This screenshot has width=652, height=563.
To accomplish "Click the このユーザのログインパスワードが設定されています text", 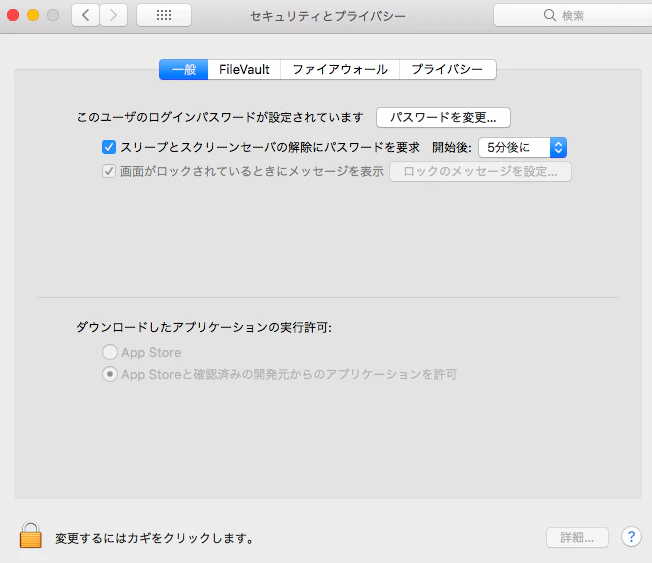I will point(220,117).
